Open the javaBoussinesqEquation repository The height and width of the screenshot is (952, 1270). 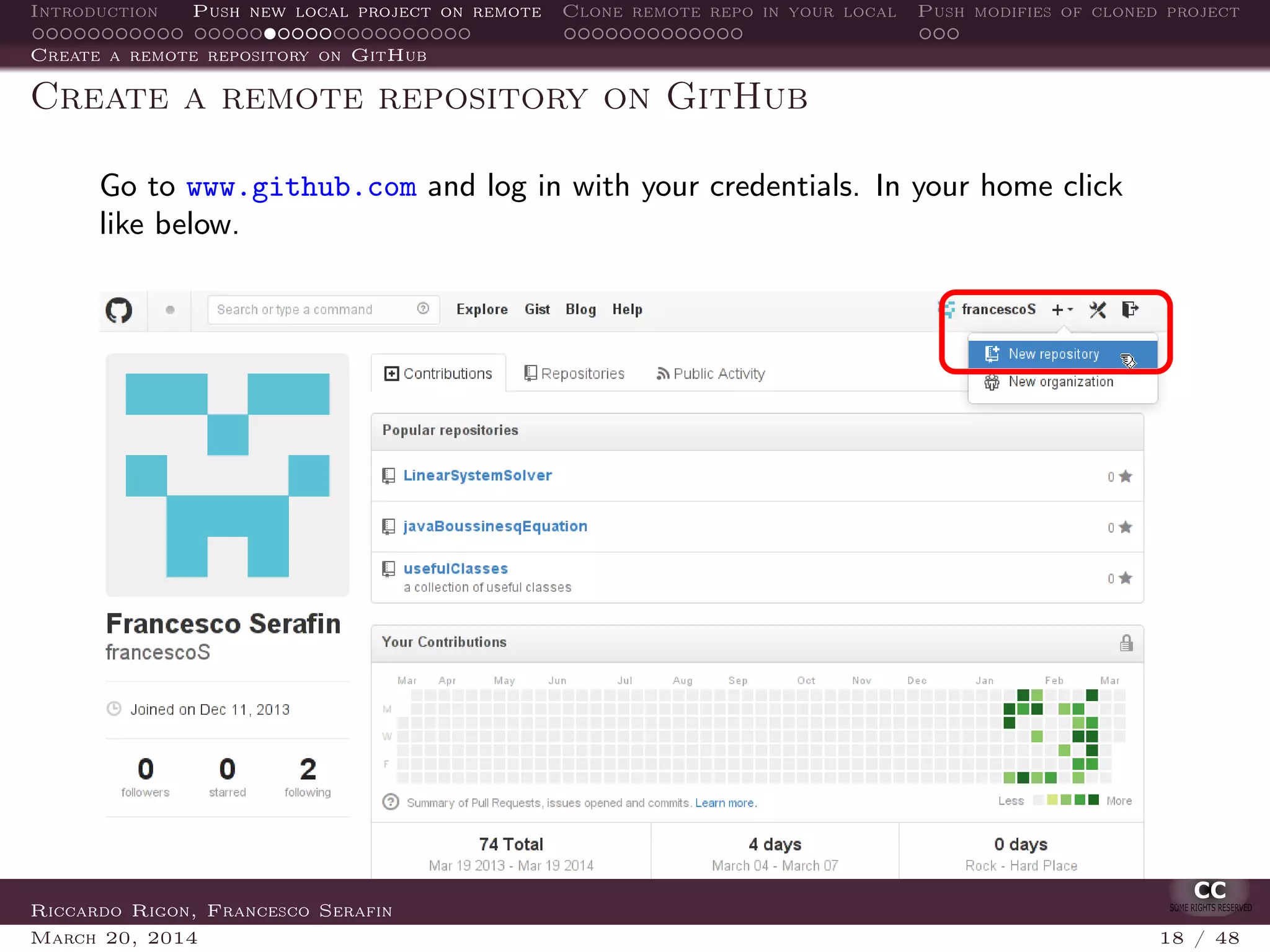coord(495,526)
